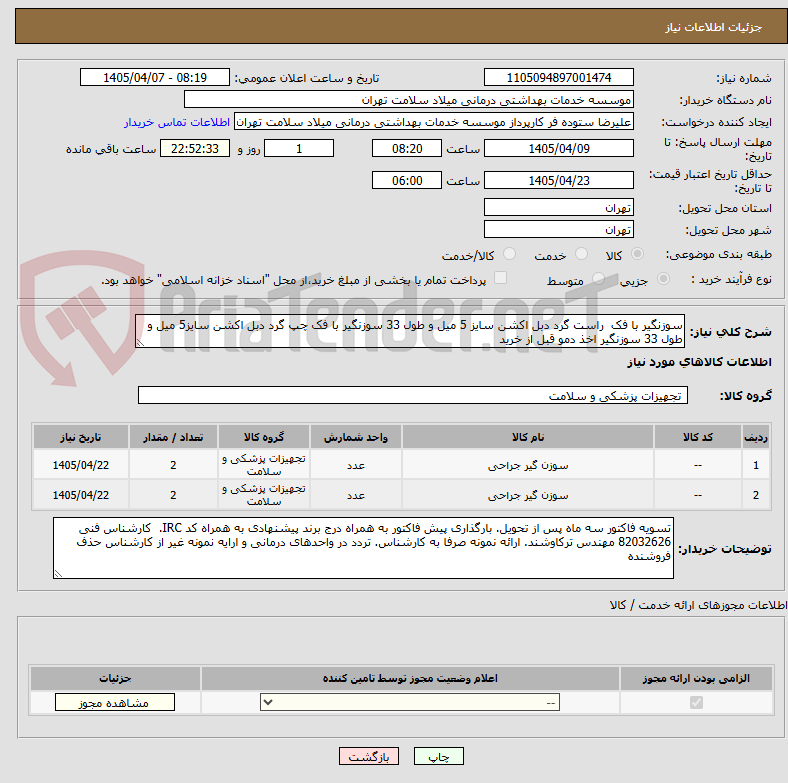Click the تاریخ نیاز column header

pyautogui.click(x=80, y=437)
